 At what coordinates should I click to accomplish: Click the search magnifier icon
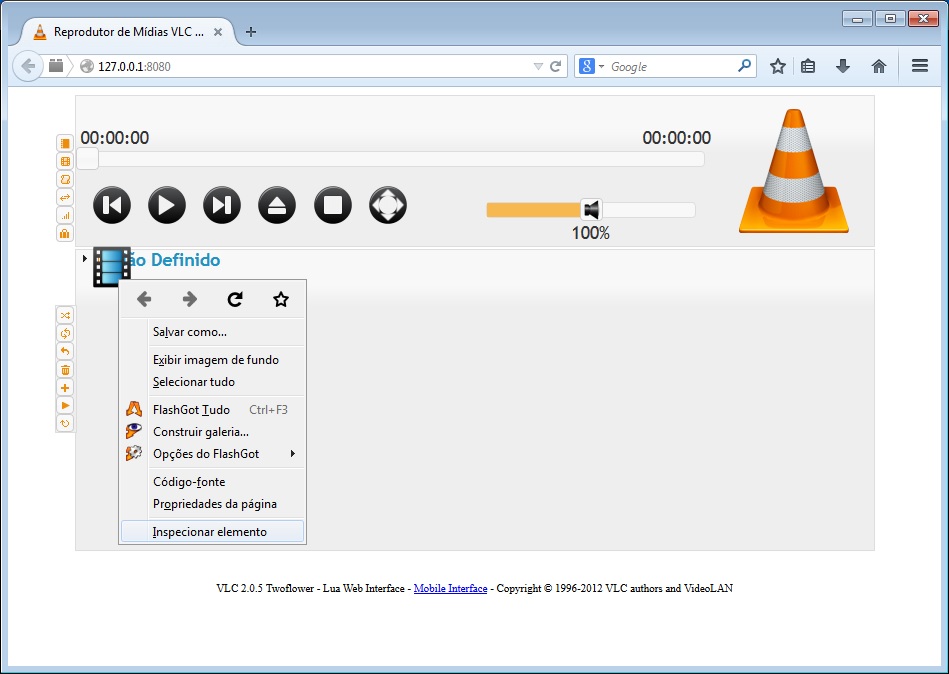[x=744, y=65]
